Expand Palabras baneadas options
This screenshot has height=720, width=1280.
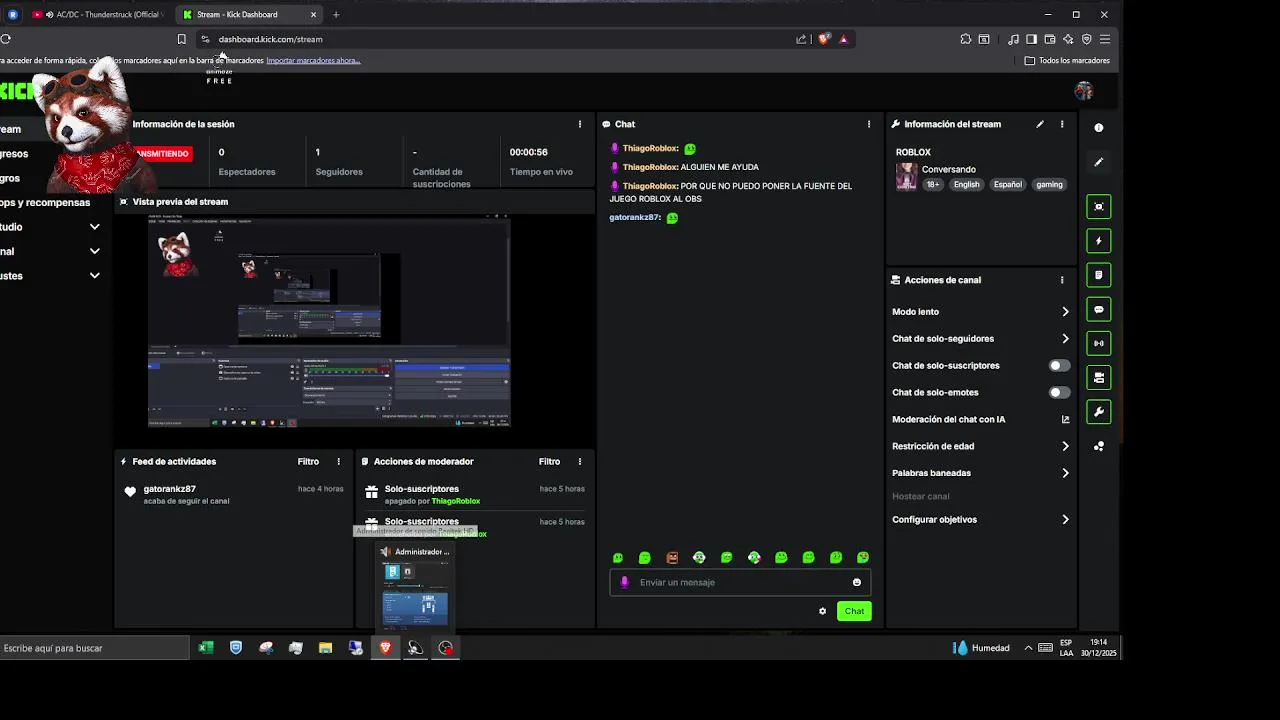[x=1065, y=473]
